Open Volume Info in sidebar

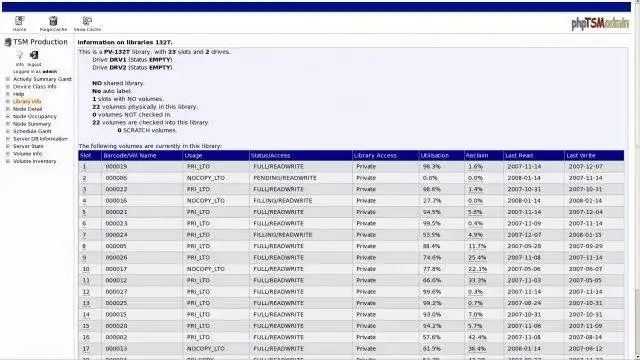point(28,153)
